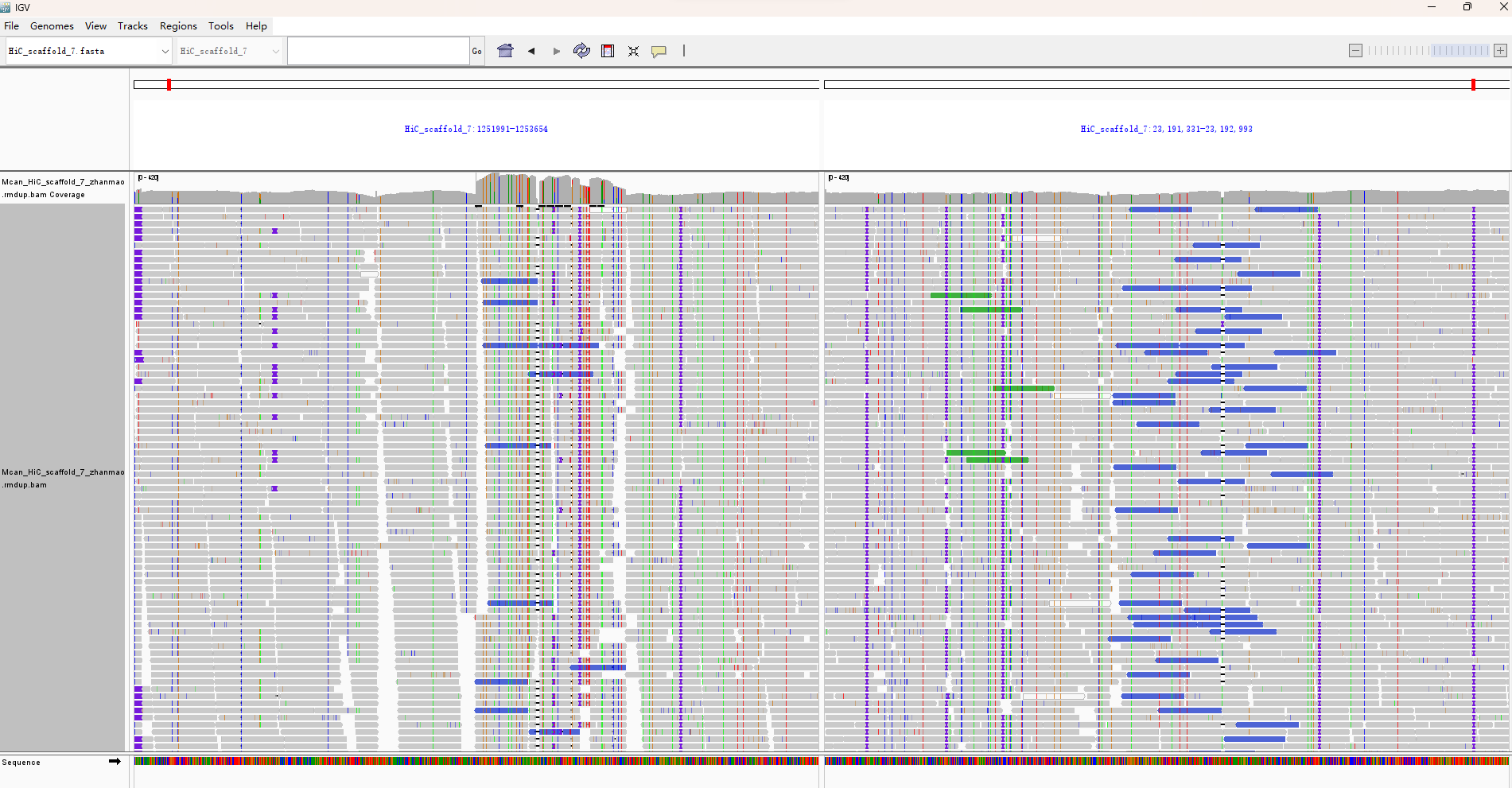Viewport: 1512px width, 788px height.
Task: Click the Home genome view icon
Action: pyautogui.click(x=505, y=51)
